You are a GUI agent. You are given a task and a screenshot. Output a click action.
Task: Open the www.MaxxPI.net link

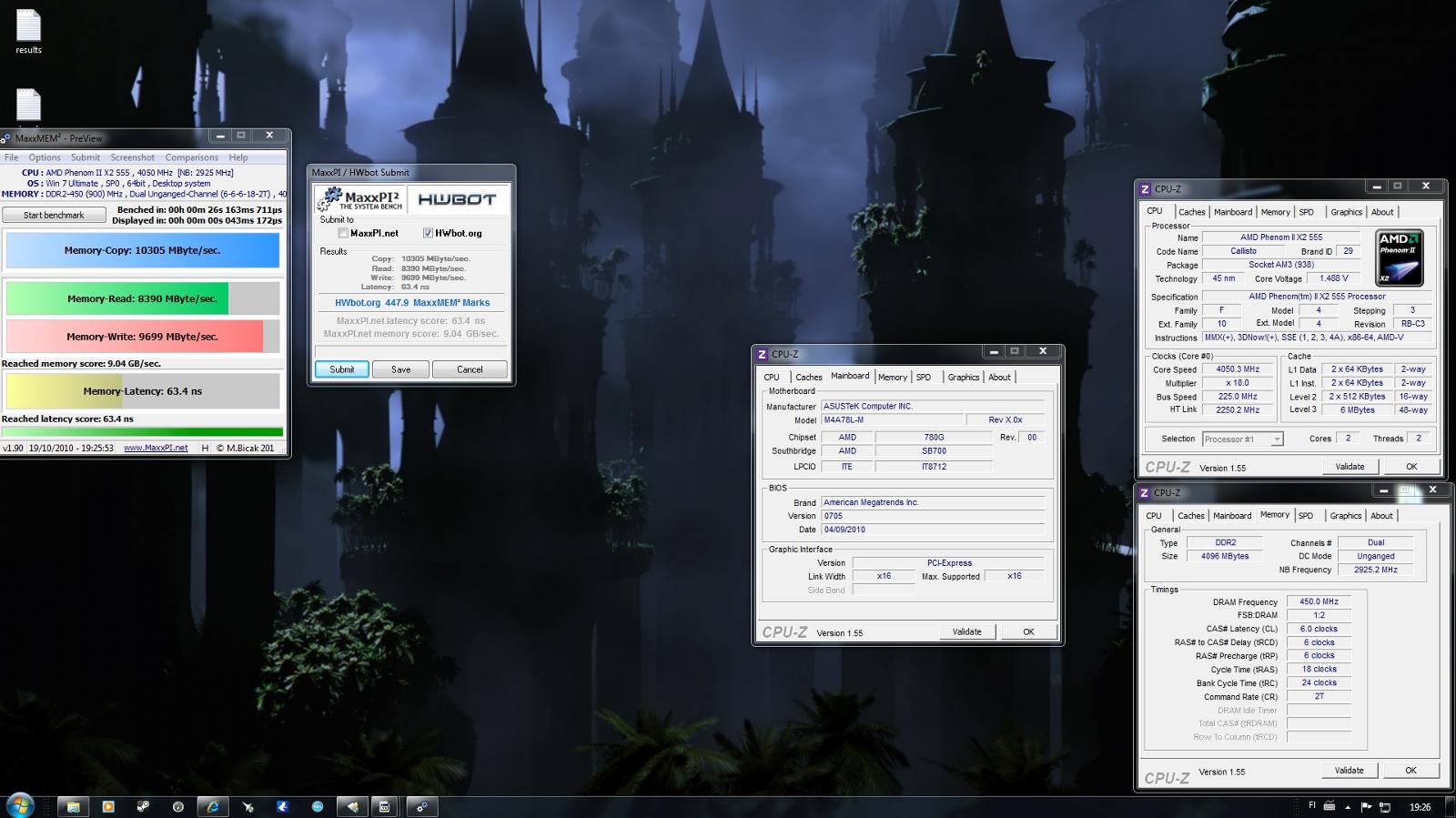(x=156, y=448)
